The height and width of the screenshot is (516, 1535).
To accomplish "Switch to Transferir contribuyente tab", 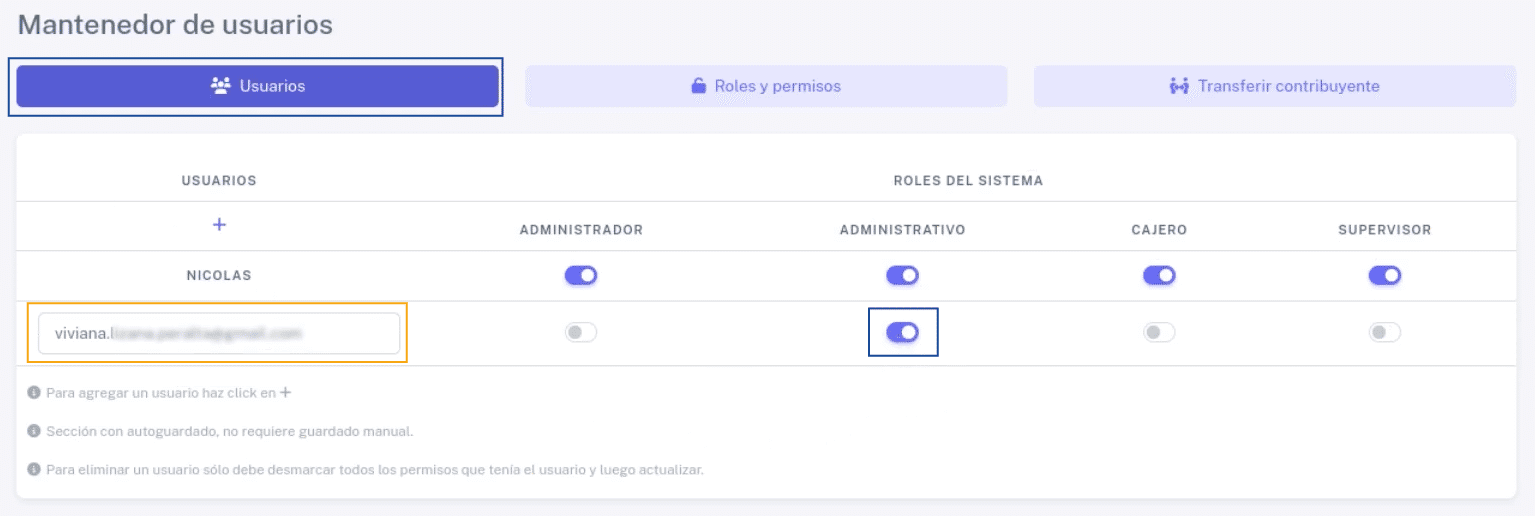I will tap(1275, 86).
